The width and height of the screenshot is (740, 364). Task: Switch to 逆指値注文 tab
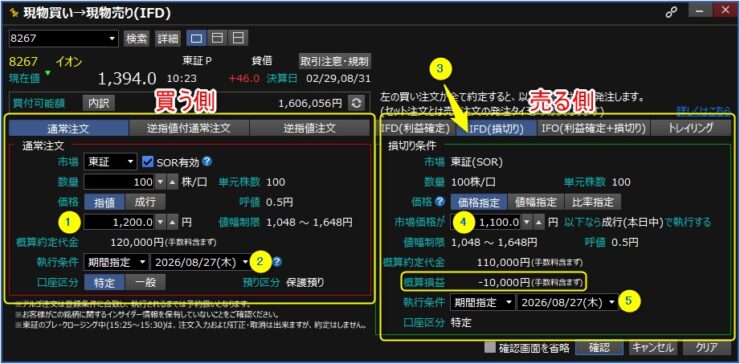[x=310, y=128]
